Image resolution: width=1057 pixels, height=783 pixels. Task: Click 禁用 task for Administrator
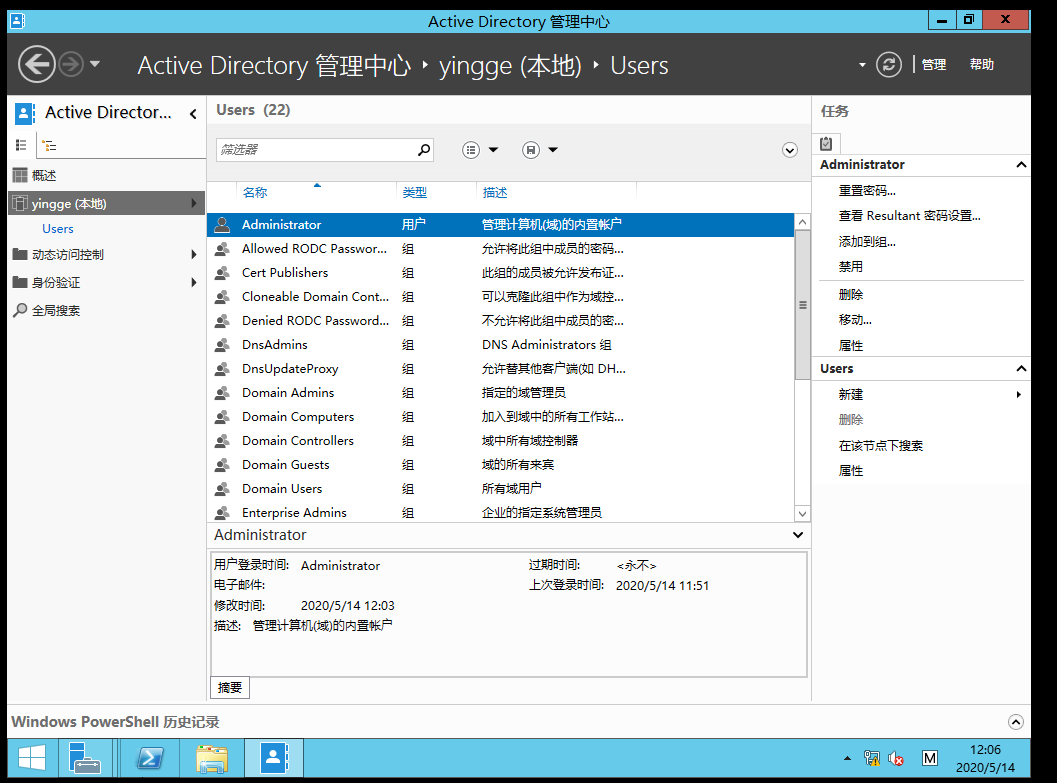851,267
